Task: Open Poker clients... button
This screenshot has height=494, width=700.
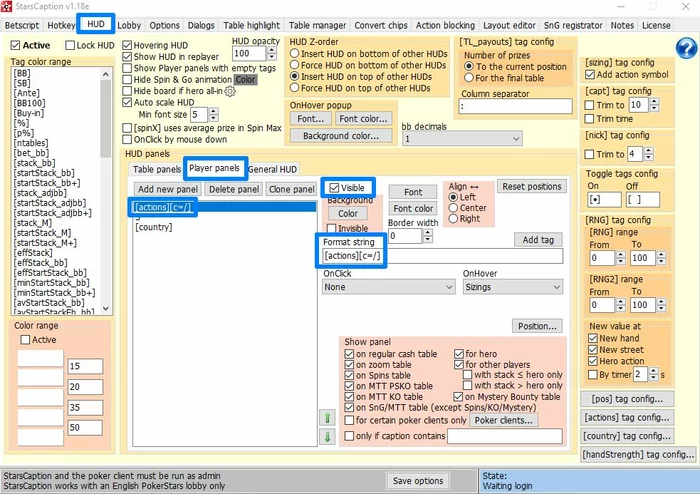Action: point(504,420)
